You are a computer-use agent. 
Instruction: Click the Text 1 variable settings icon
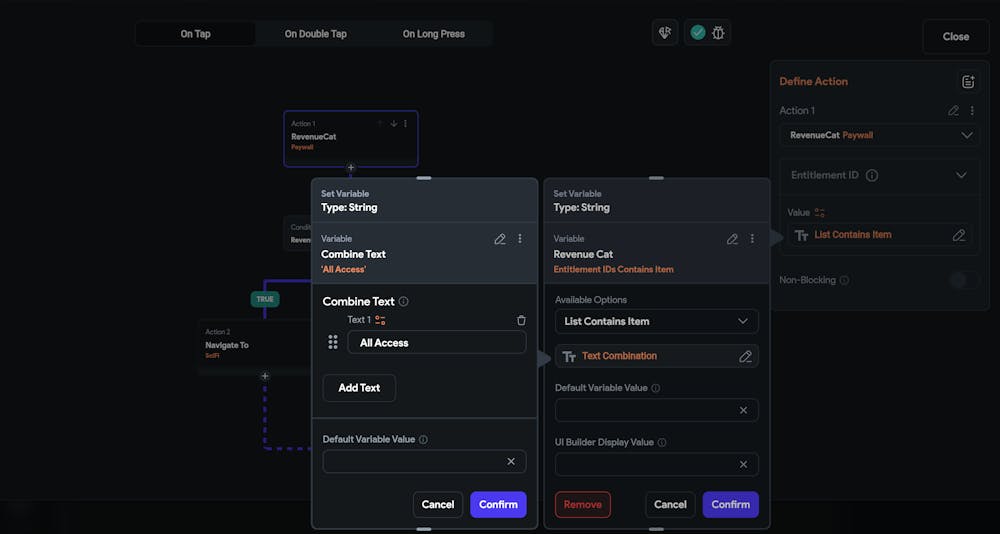tap(381, 320)
